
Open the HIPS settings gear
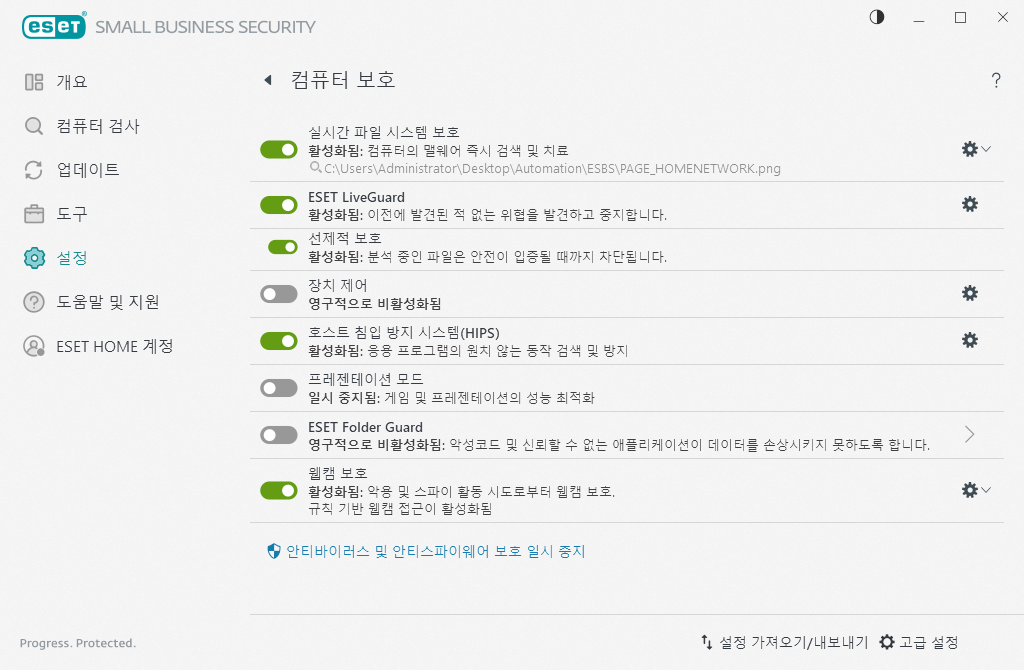(969, 340)
